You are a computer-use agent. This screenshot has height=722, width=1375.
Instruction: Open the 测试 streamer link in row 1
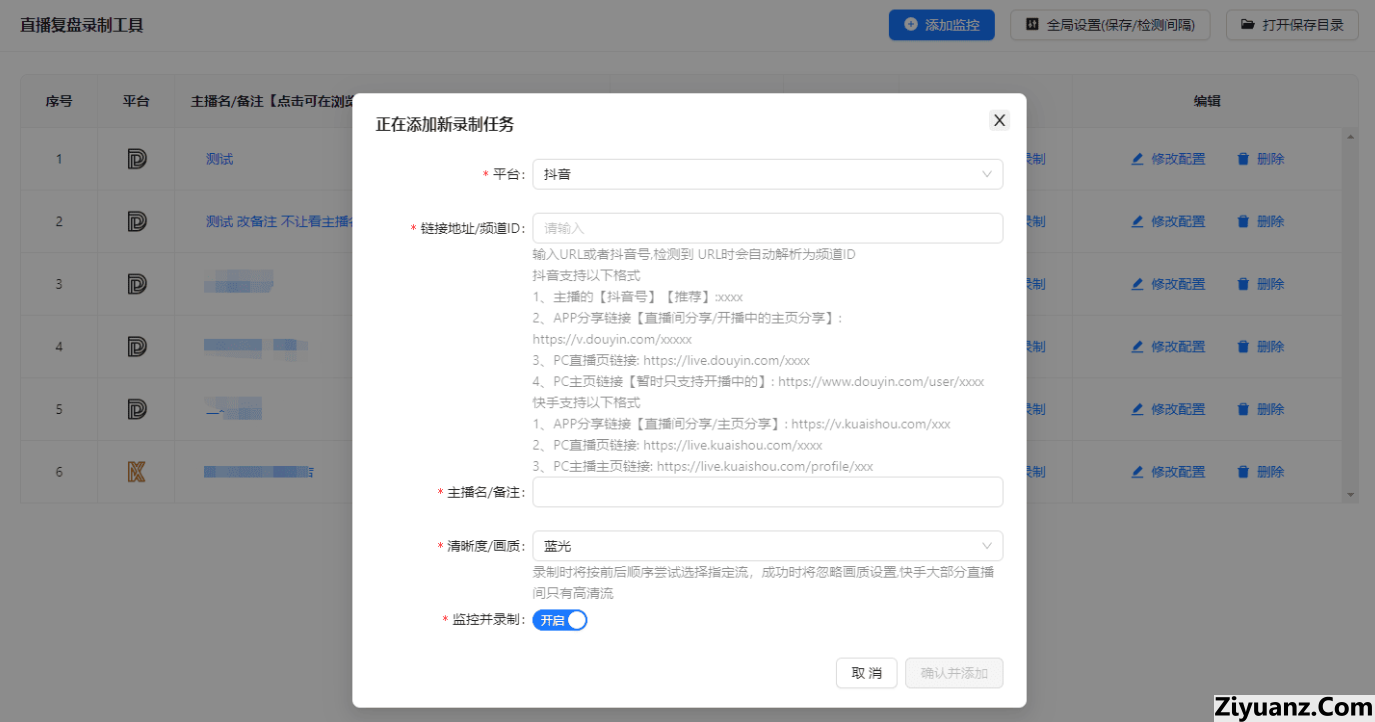(219, 159)
